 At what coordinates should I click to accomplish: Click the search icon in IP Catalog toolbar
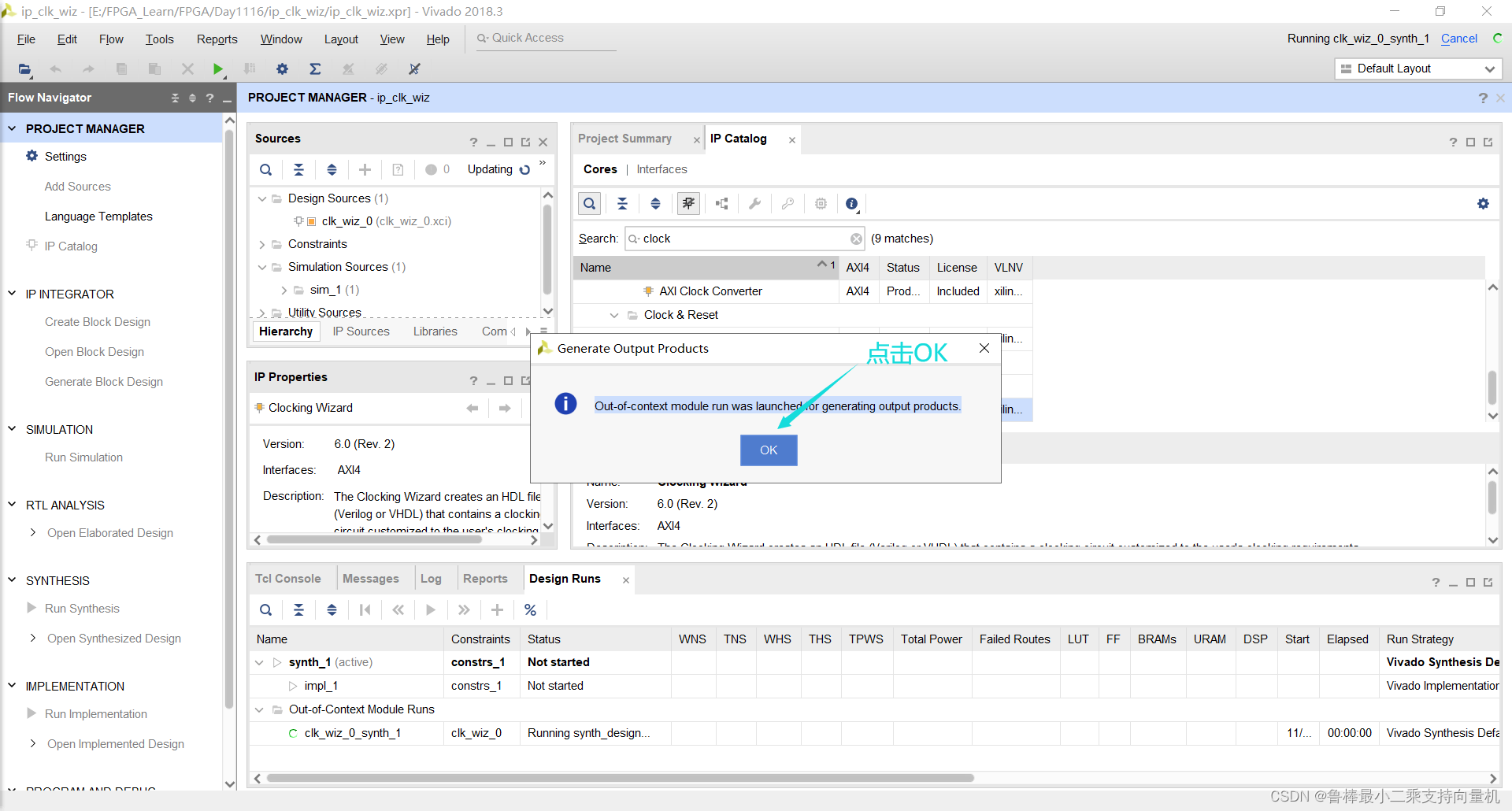tap(589, 204)
